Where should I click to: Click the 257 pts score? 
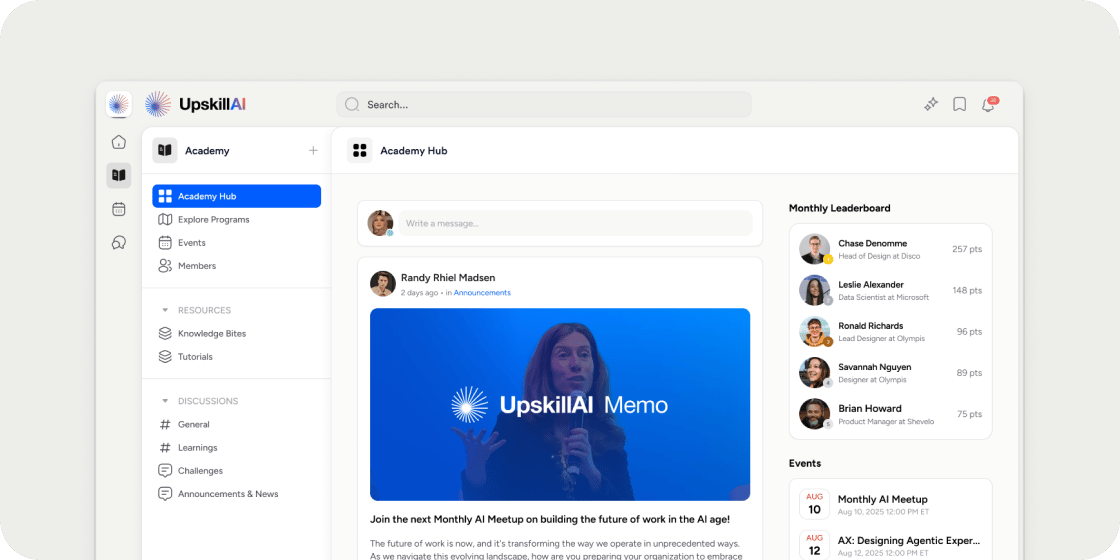pyautogui.click(x=967, y=249)
